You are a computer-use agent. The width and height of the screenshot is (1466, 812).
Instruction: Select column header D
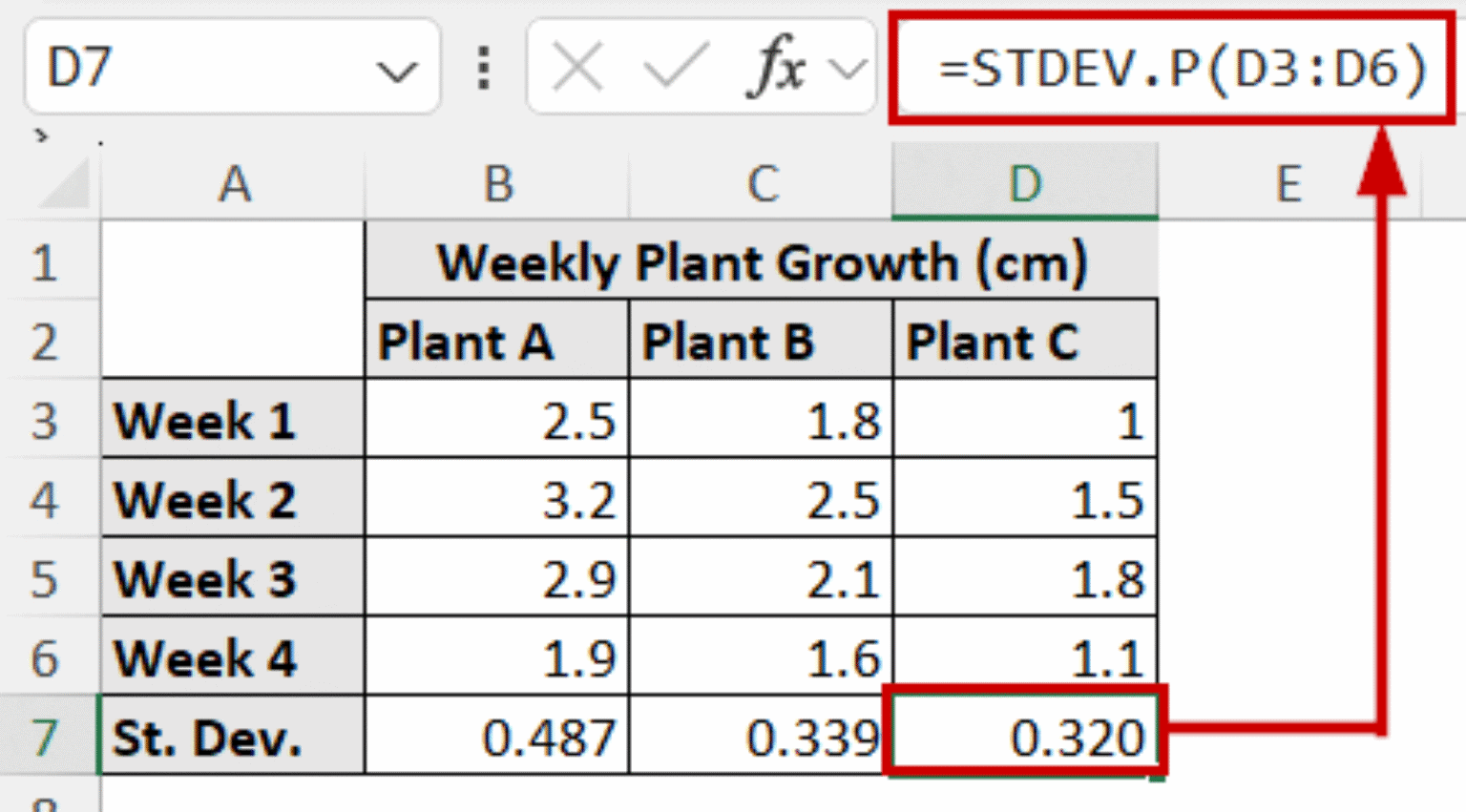(x=1025, y=185)
